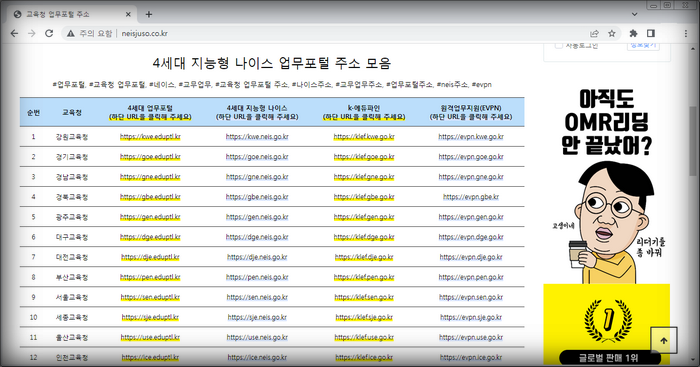
Task: Bookmark this page with the star
Action: (612, 33)
